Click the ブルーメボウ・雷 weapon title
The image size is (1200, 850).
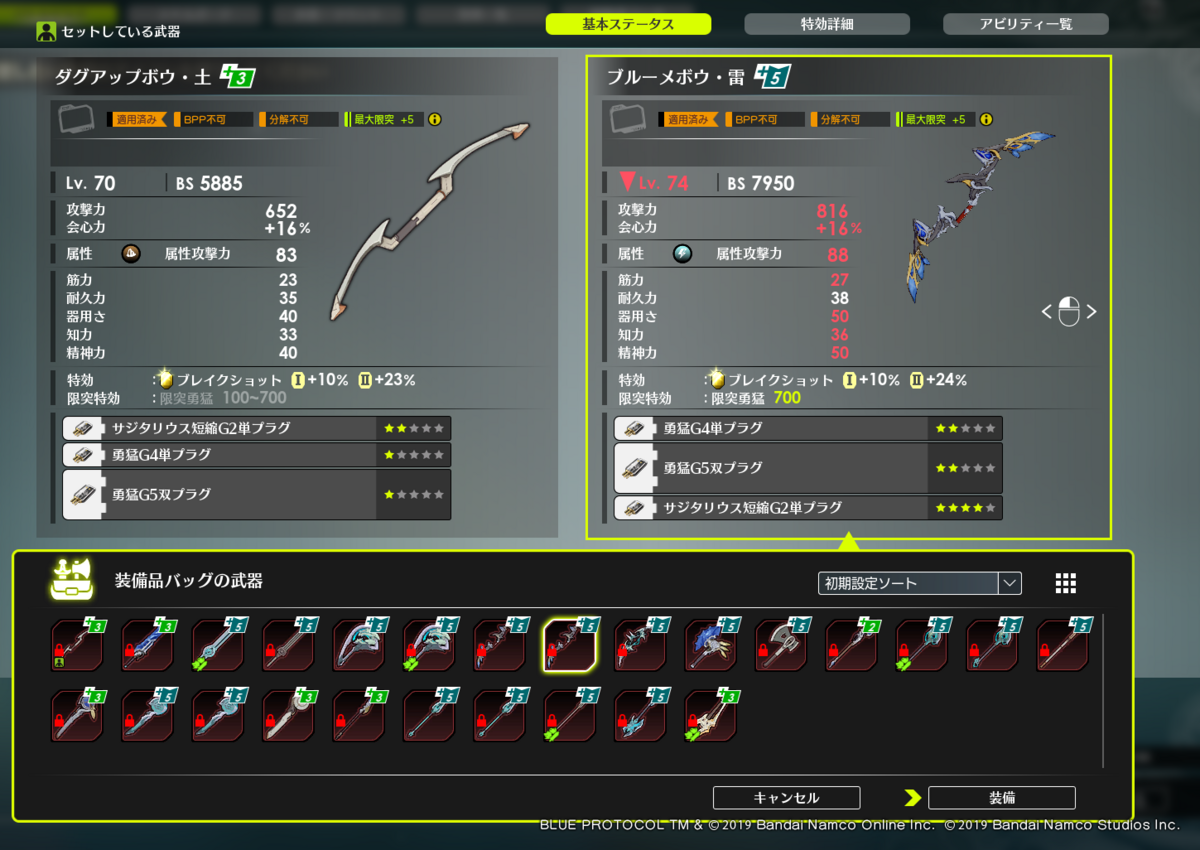click(677, 77)
